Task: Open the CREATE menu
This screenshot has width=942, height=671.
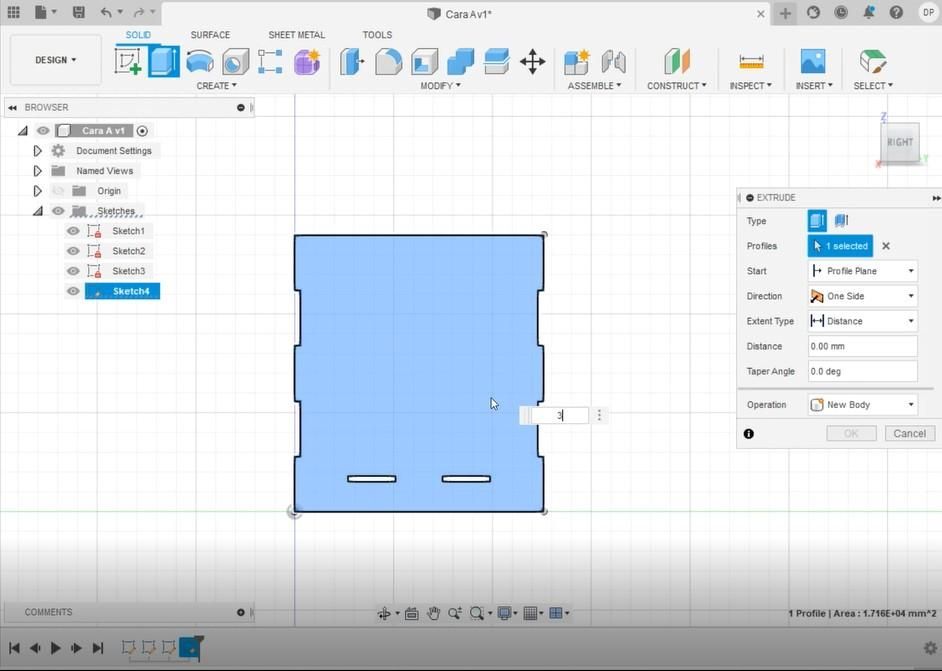Action: [216, 86]
